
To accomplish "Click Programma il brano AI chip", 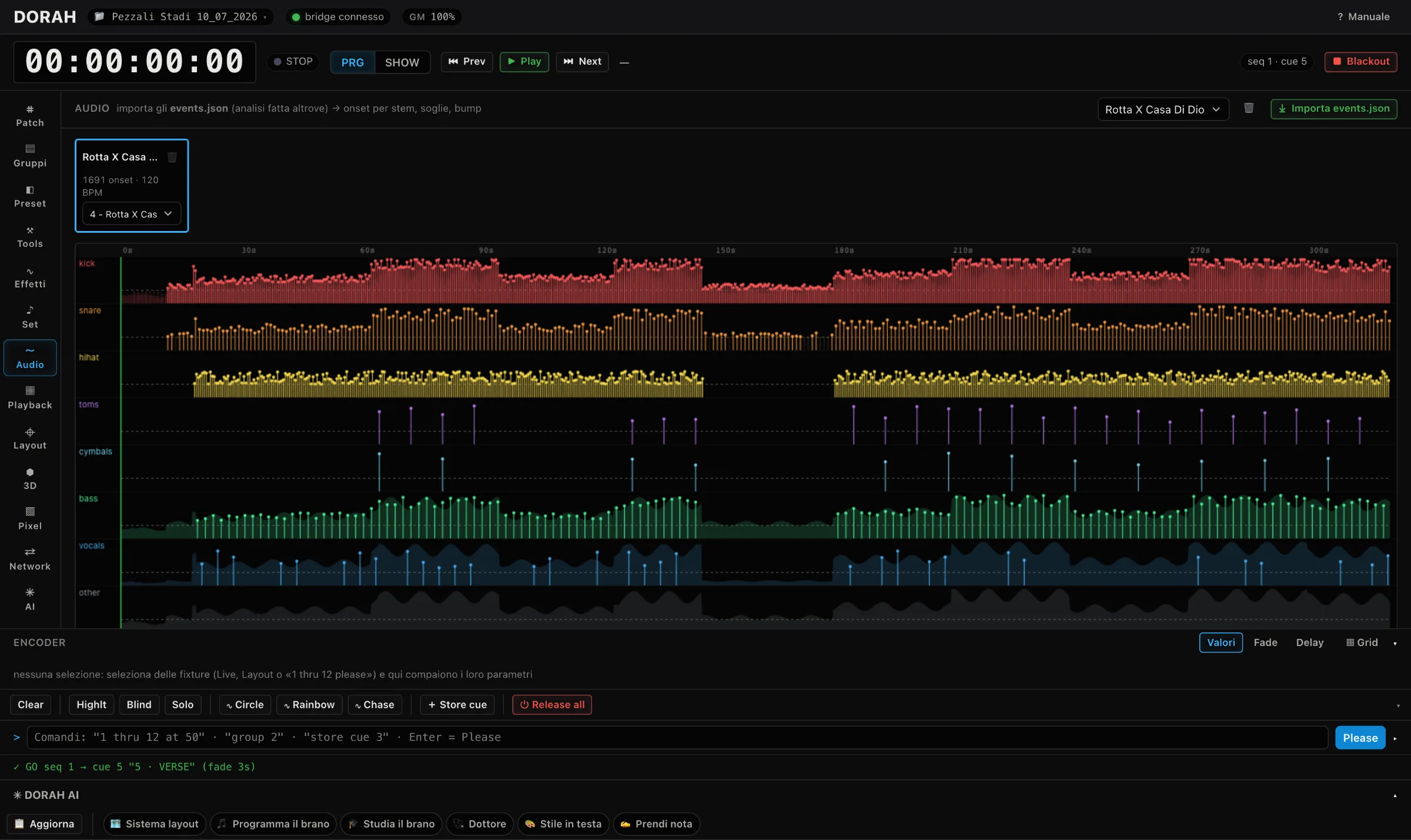I will [273, 824].
